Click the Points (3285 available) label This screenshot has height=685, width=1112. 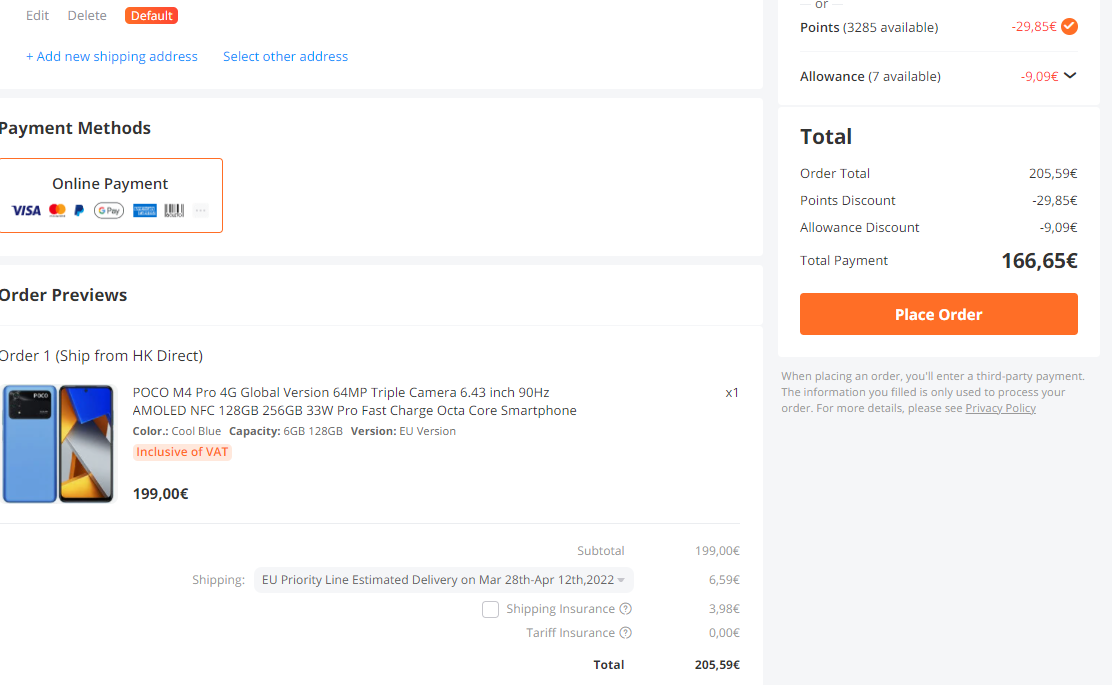coord(869,28)
